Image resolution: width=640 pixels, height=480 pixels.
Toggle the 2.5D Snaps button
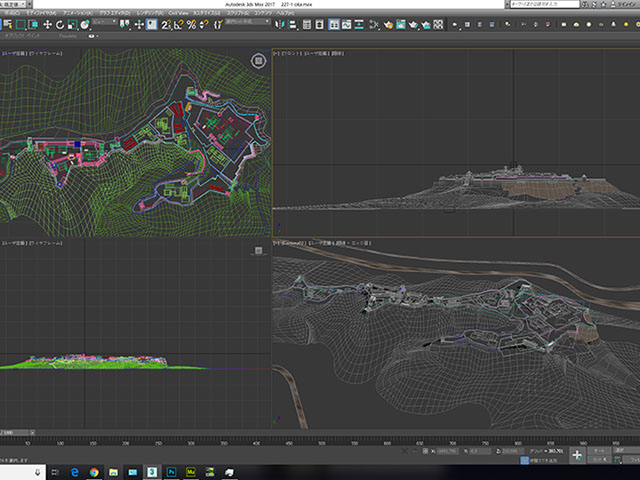click(166, 25)
